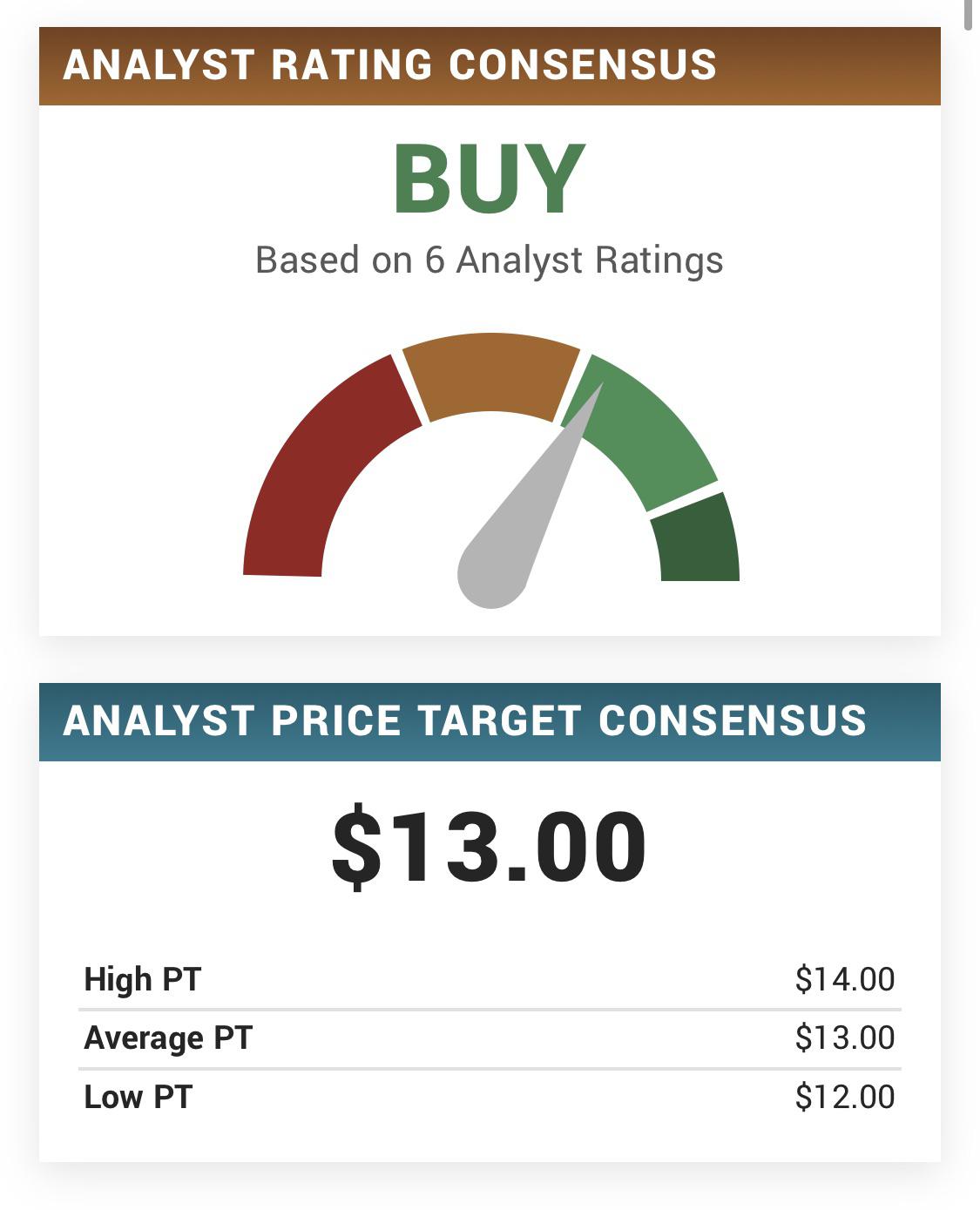
Task: Click the Analyst Price Target Consensus header
Action: point(464,721)
